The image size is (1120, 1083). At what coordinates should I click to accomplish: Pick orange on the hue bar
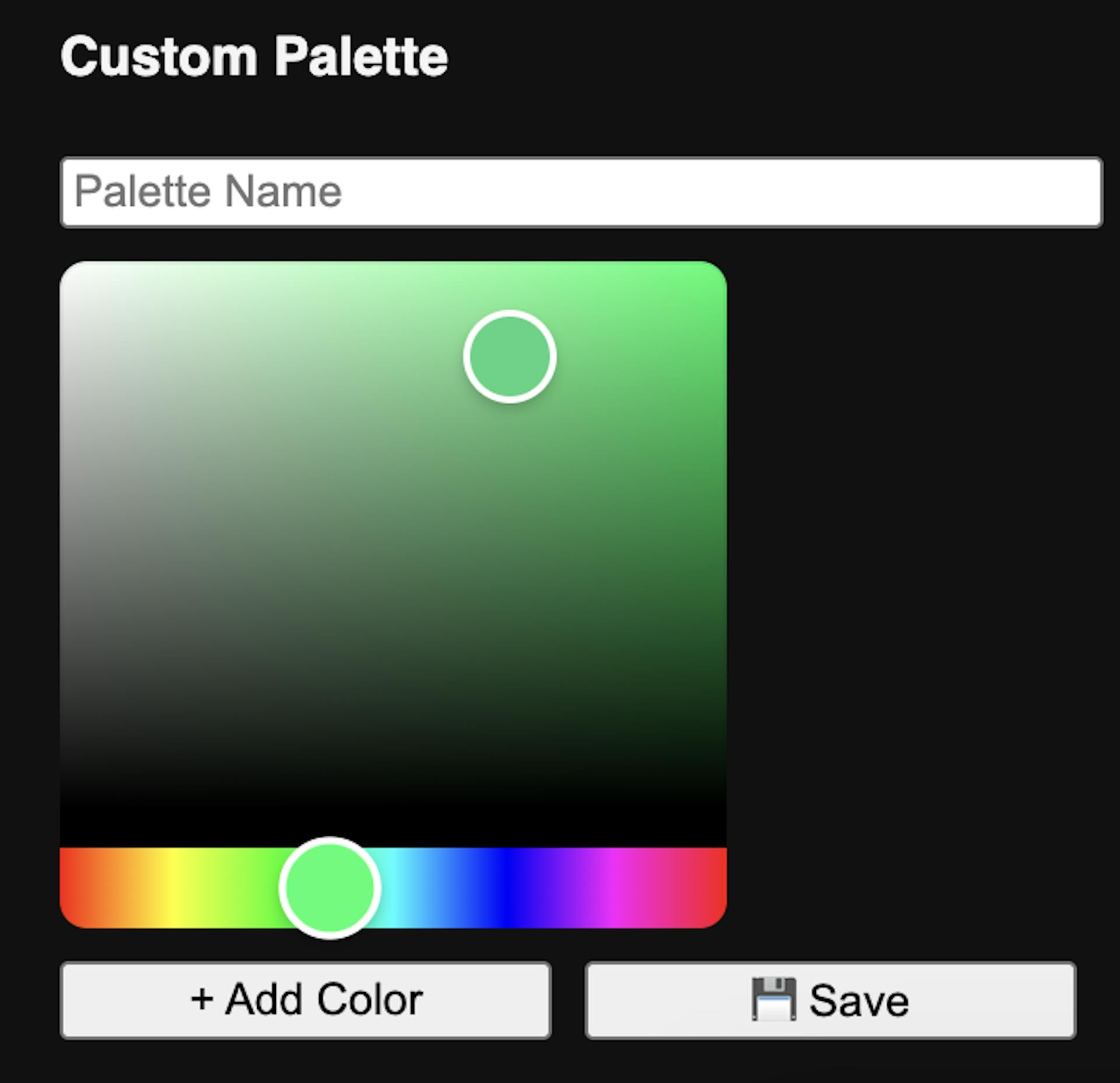coord(117,888)
